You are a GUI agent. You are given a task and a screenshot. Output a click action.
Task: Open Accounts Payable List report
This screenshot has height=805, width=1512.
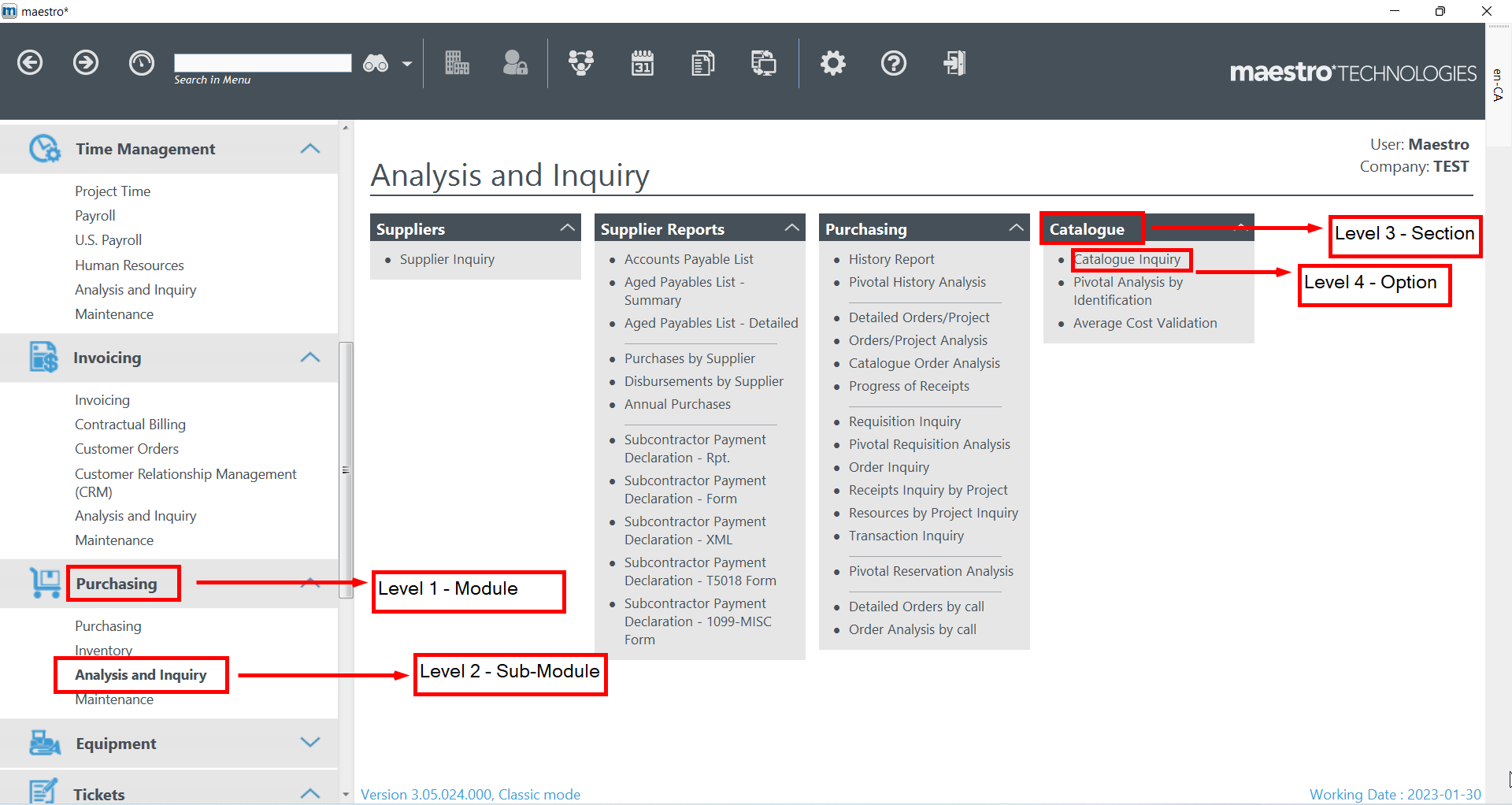coord(689,259)
